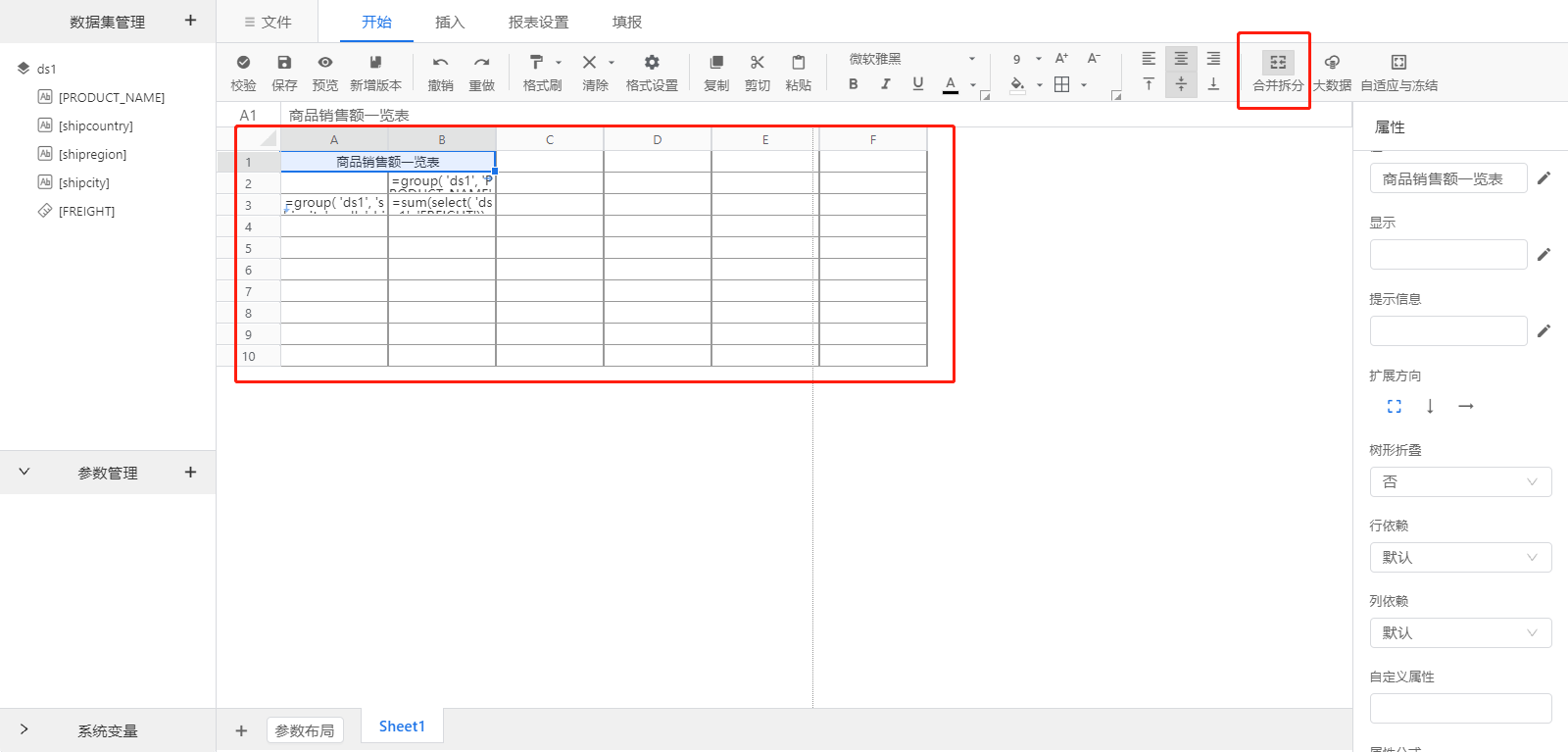Screen dimensions: 1568x752
Task: Click the 自适应与冻结 icon
Action: pyautogui.click(x=1398, y=63)
